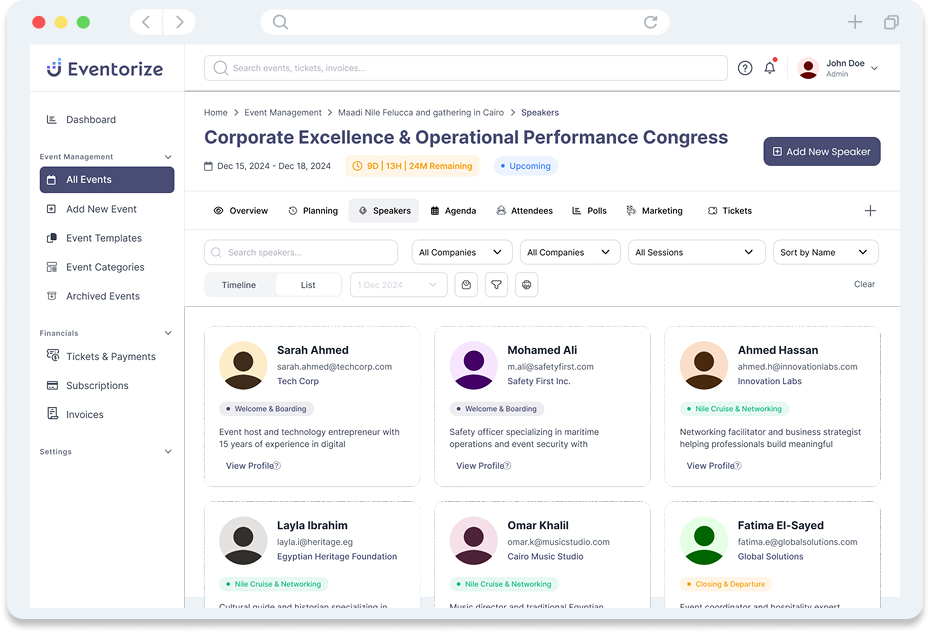
Task: Open the notifications bell
Action: 770,68
